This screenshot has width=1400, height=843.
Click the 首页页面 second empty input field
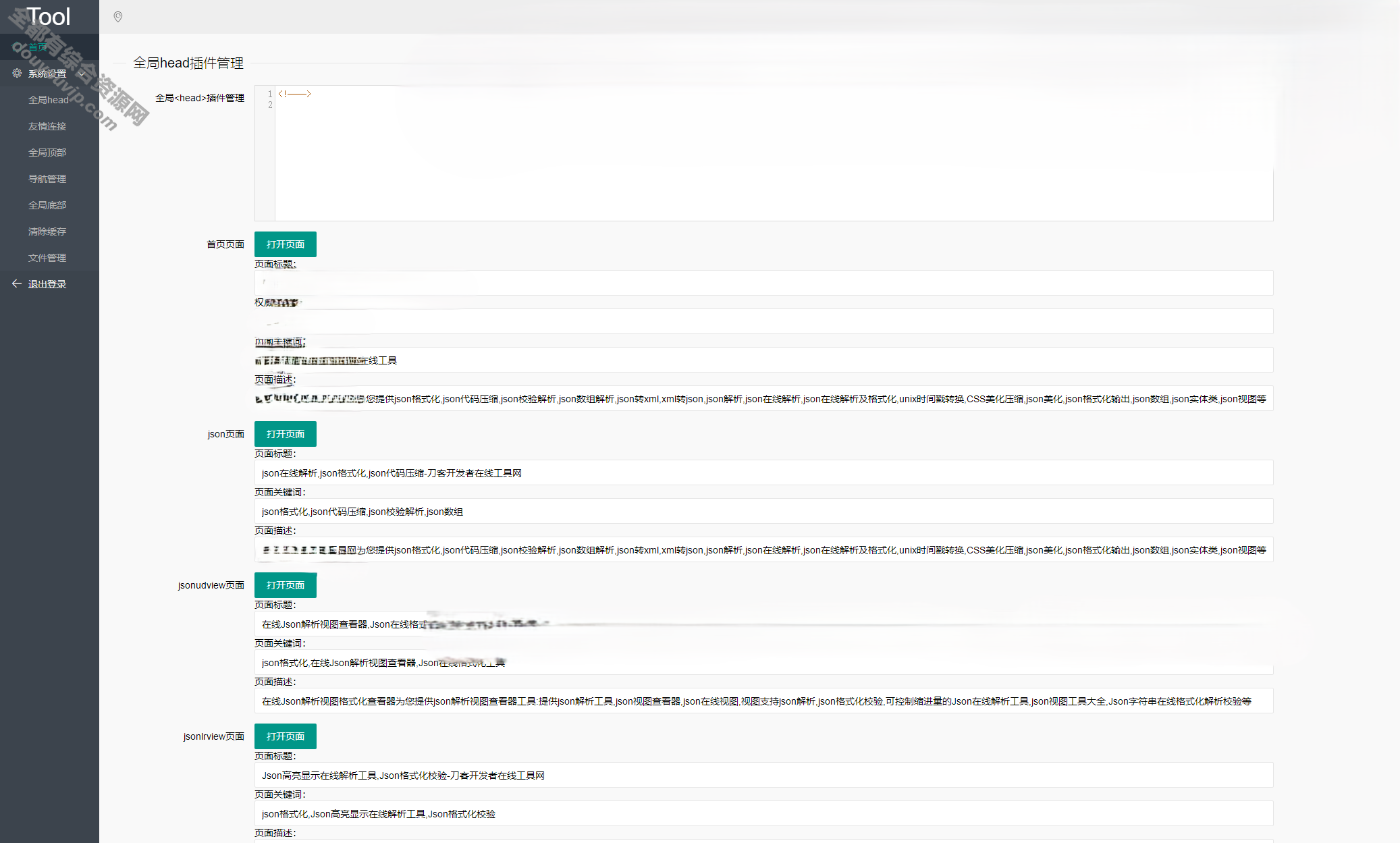point(764,321)
